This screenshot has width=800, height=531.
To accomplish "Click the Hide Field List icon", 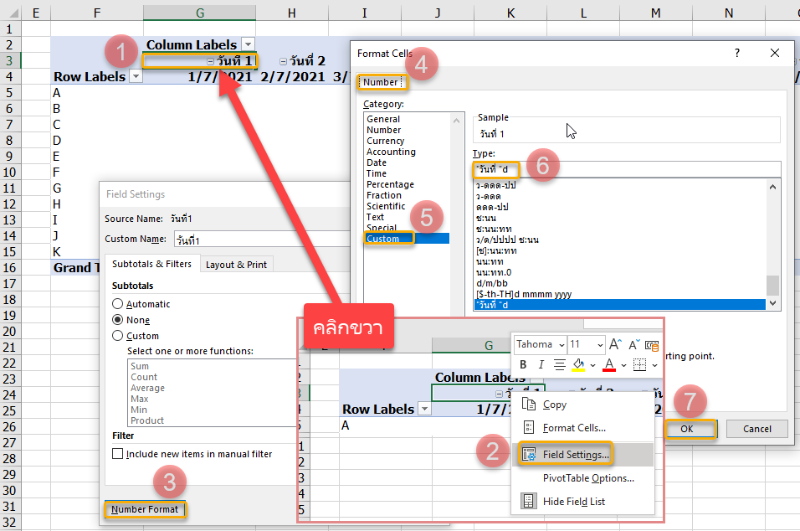I will [526, 501].
